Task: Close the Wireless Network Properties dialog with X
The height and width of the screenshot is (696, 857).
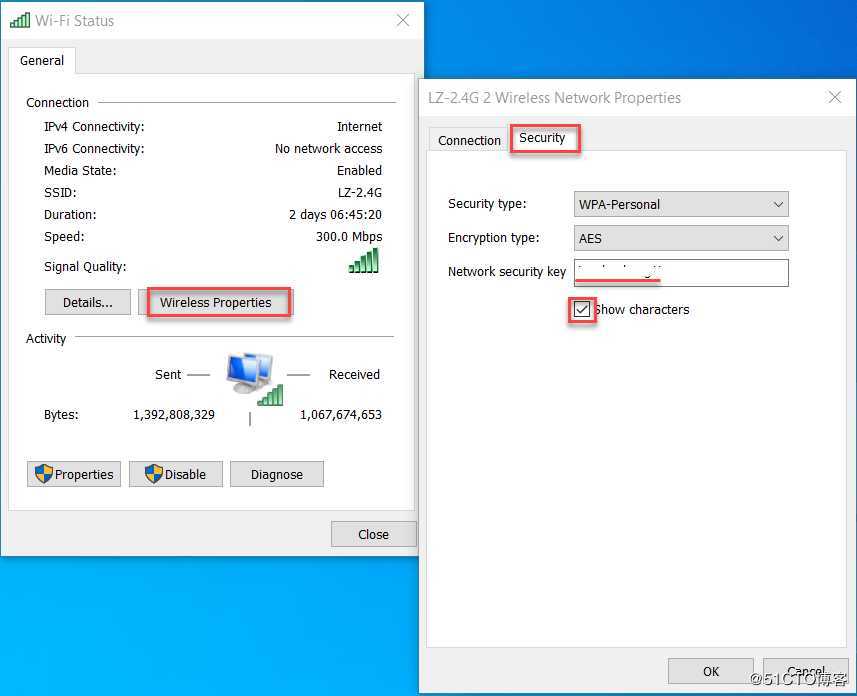Action: point(835,97)
